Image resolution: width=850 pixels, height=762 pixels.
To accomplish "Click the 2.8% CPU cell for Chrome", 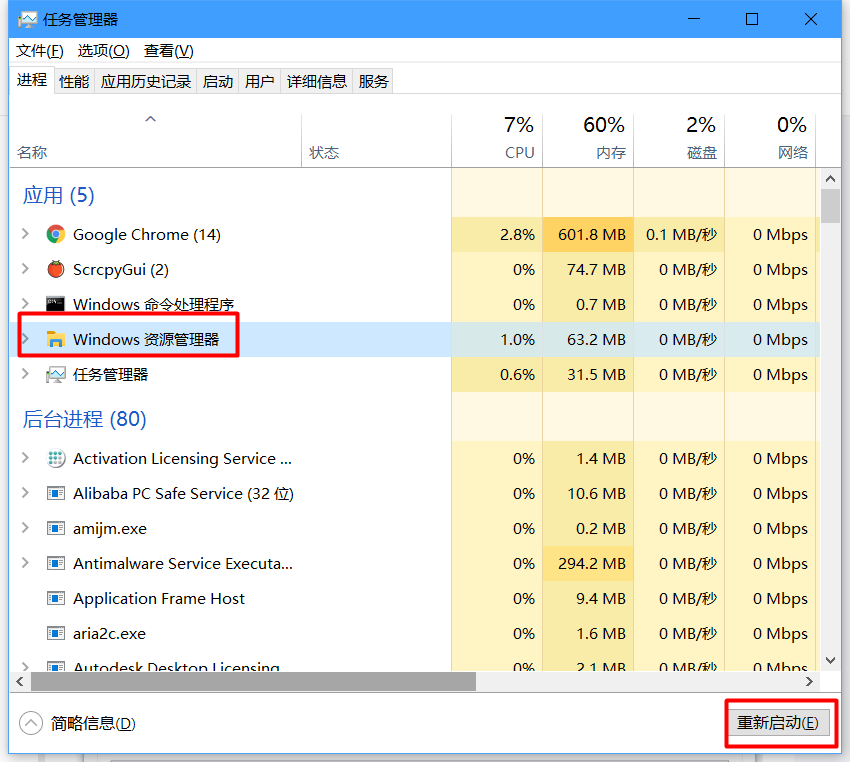I will point(497,235).
